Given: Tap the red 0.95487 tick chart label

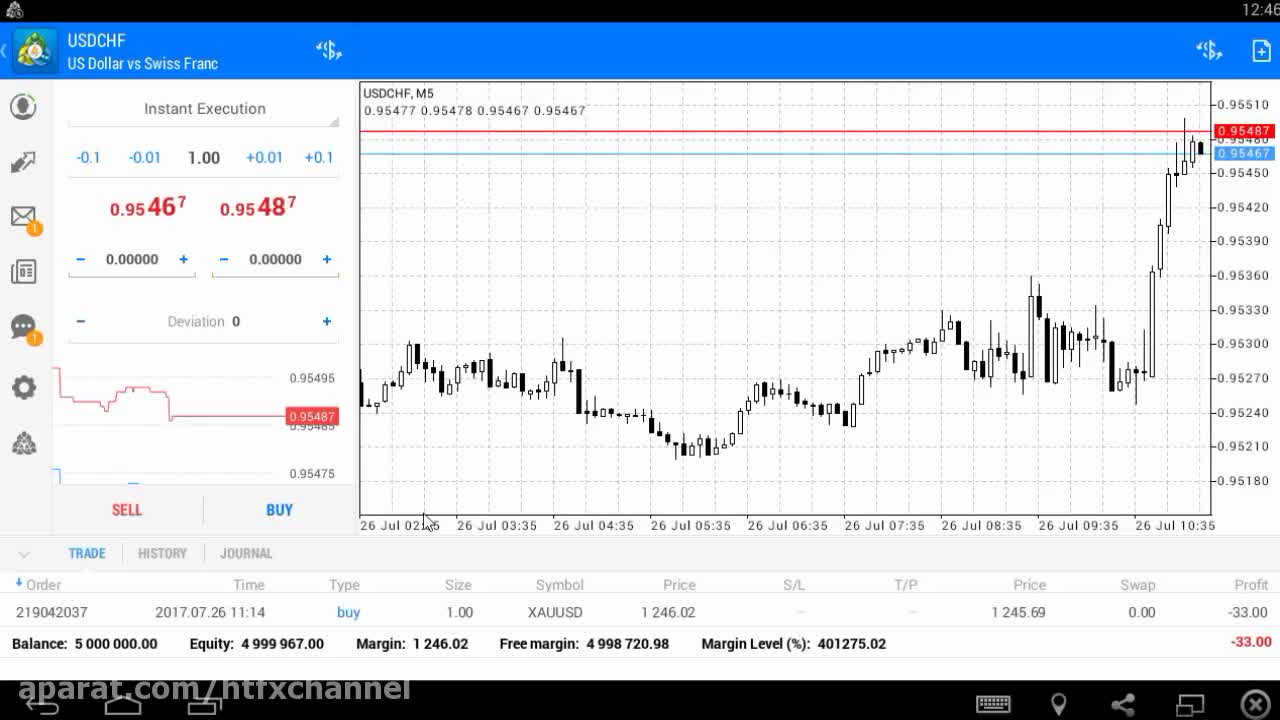Looking at the screenshot, I should (312, 416).
